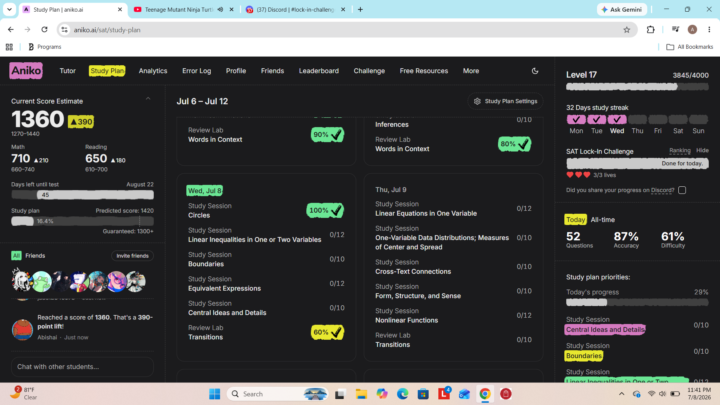Switch stats view to All-time
This screenshot has height=405, width=720.
[x=602, y=219]
